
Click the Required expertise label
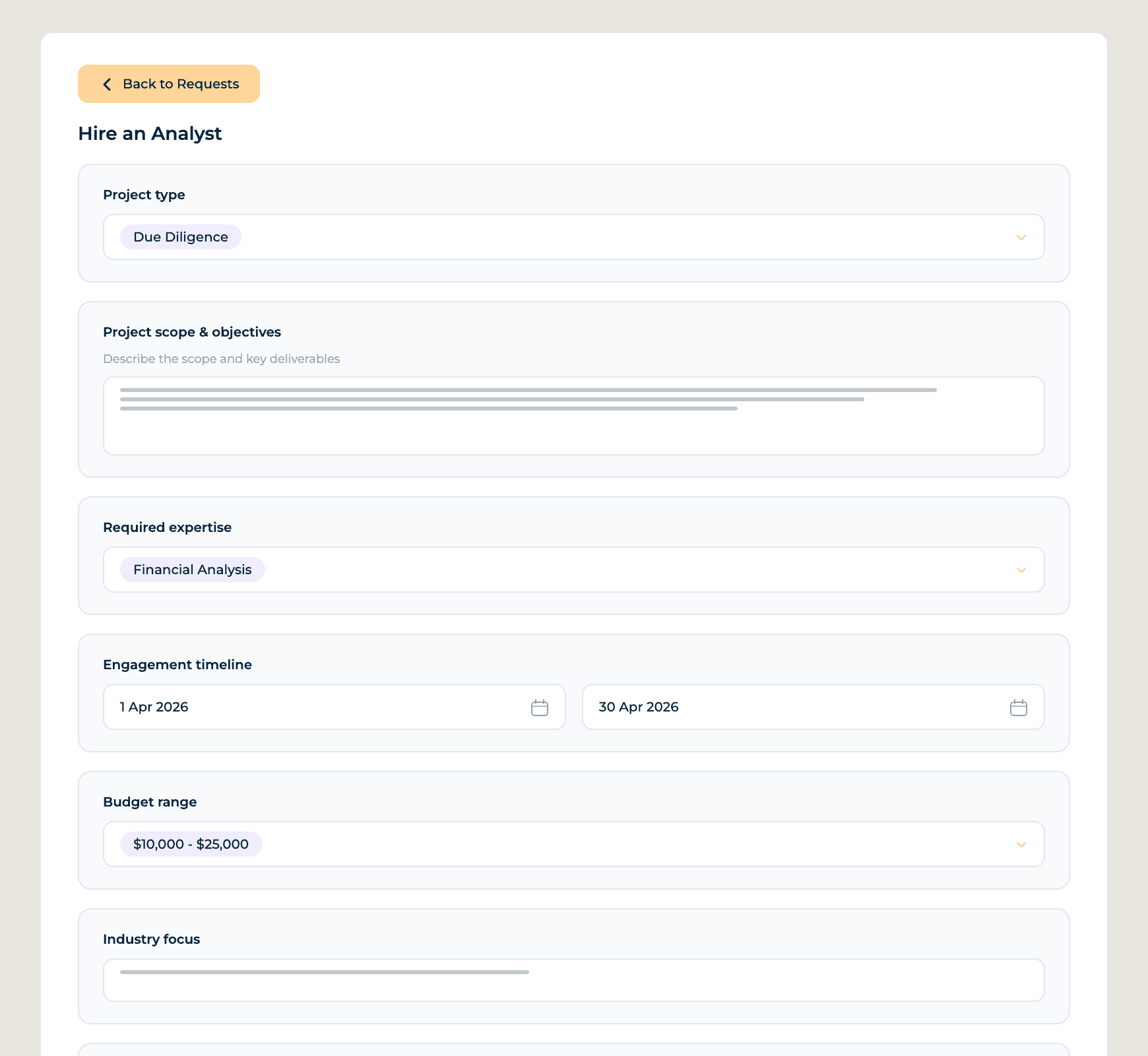click(x=167, y=528)
